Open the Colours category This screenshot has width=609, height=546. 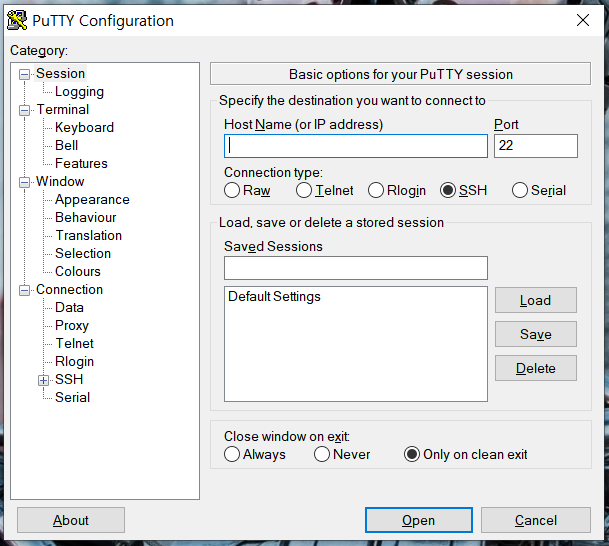coord(78,271)
